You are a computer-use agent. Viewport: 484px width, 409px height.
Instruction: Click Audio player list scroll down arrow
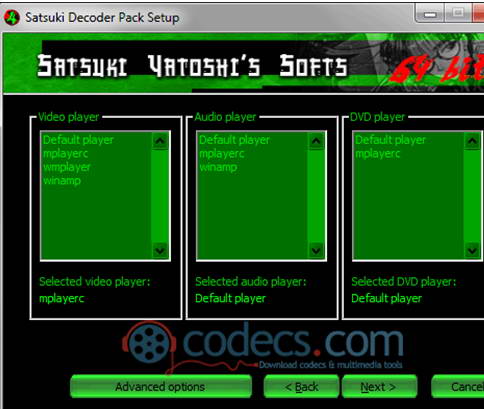(316, 251)
